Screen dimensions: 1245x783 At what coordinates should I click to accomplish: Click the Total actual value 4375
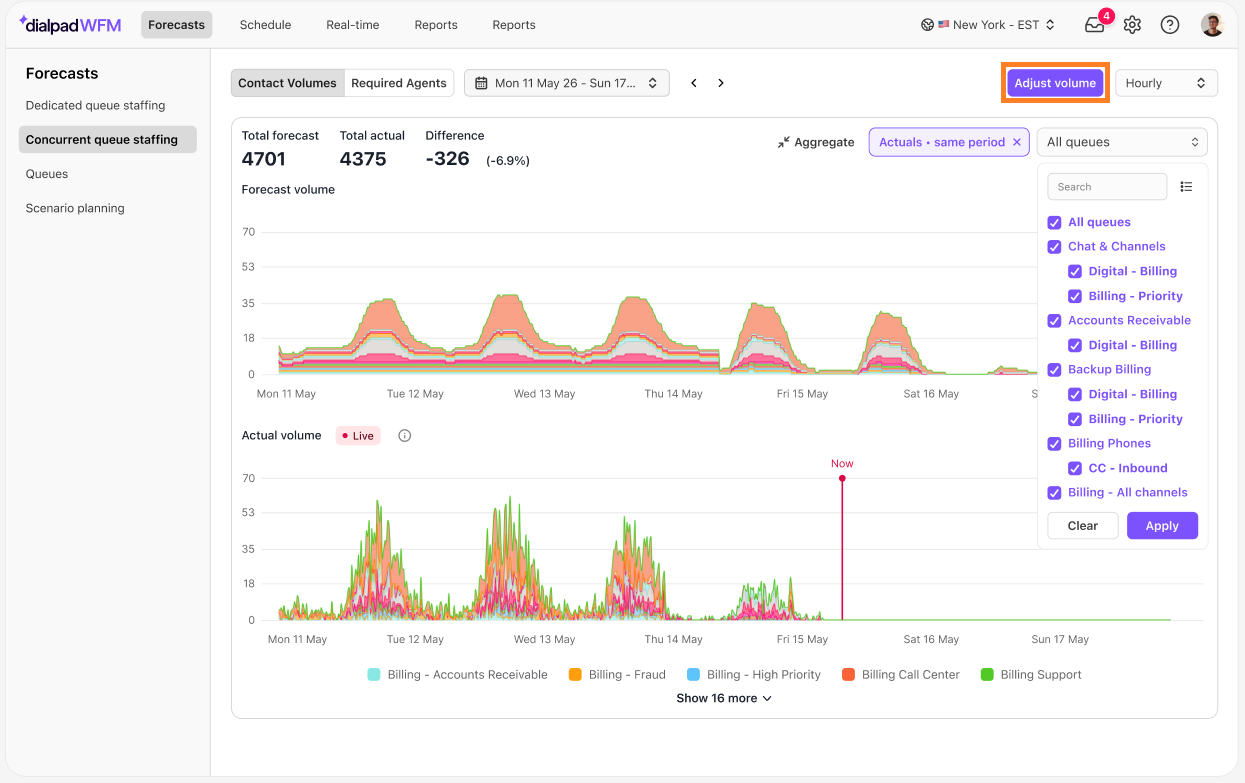pyautogui.click(x=363, y=159)
